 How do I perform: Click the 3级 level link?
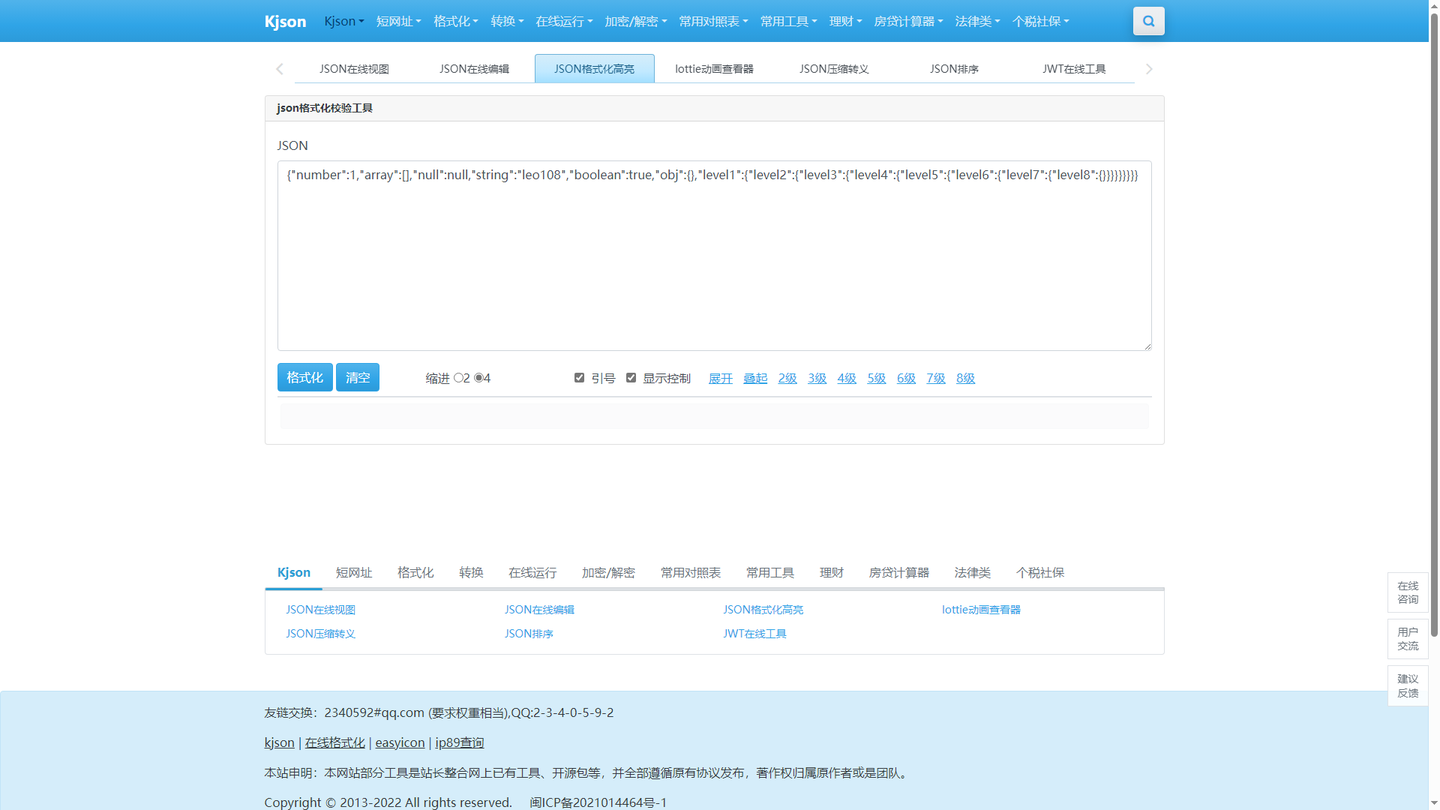(x=817, y=378)
